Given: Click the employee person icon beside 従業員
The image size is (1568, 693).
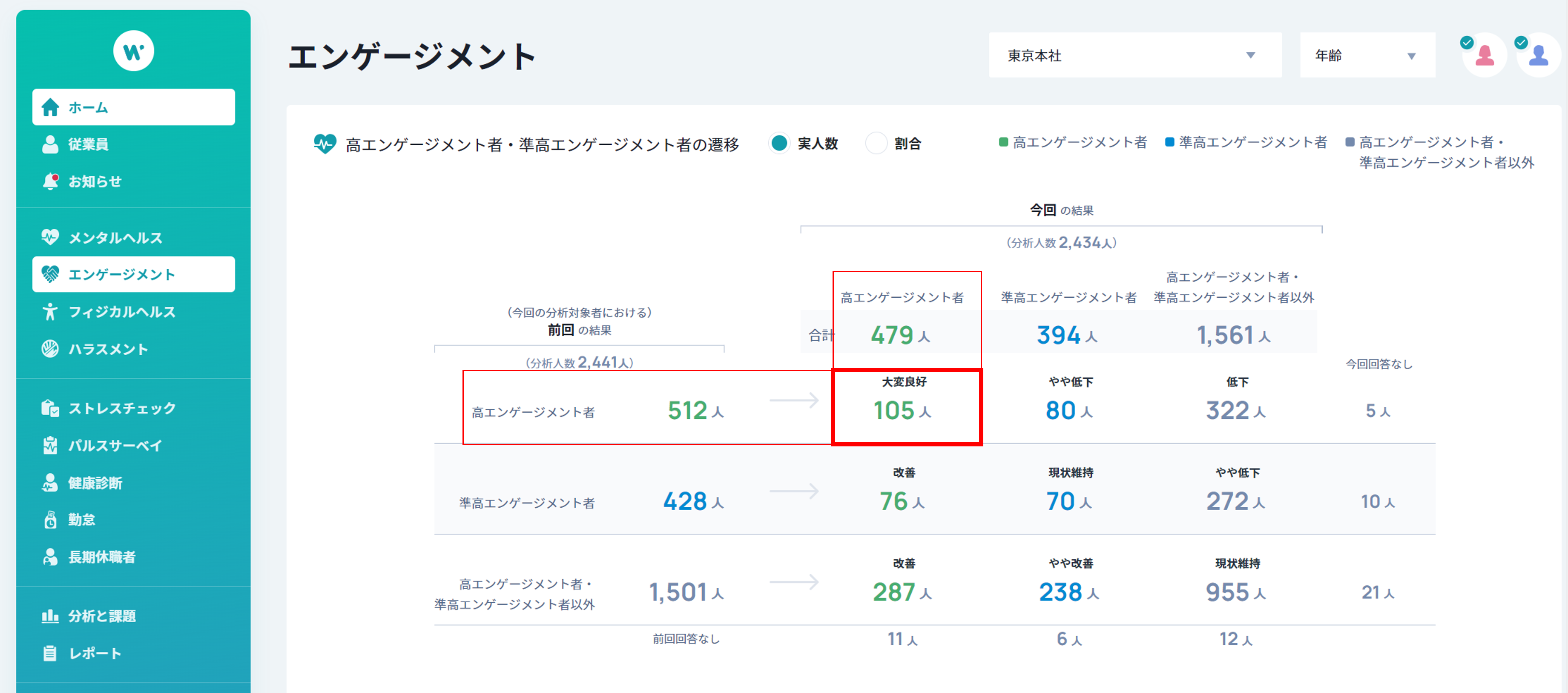Looking at the screenshot, I should [51, 144].
